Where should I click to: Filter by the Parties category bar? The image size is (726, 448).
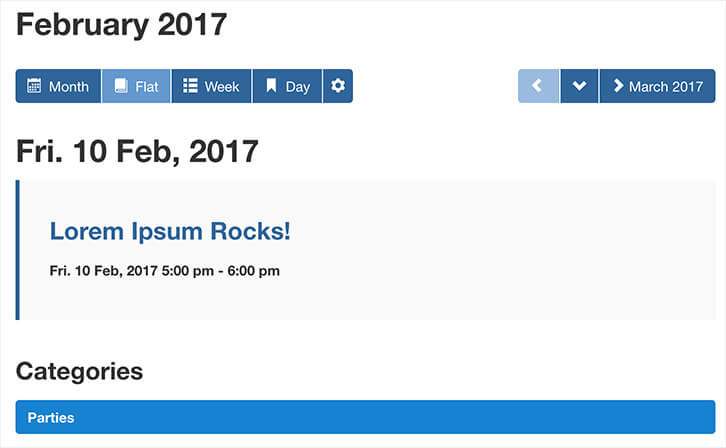coord(365,417)
